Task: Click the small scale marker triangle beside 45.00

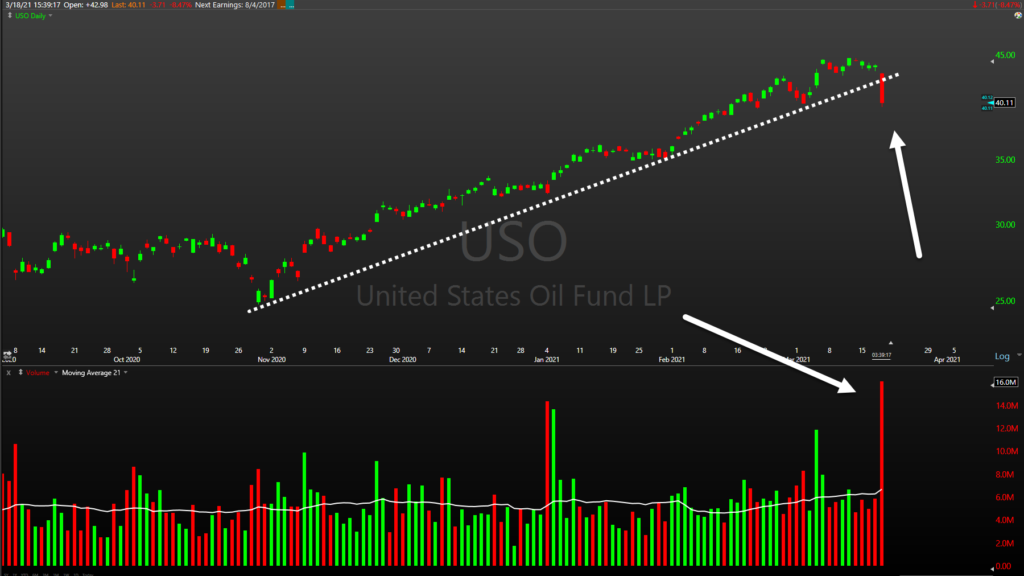Action: tap(993, 61)
